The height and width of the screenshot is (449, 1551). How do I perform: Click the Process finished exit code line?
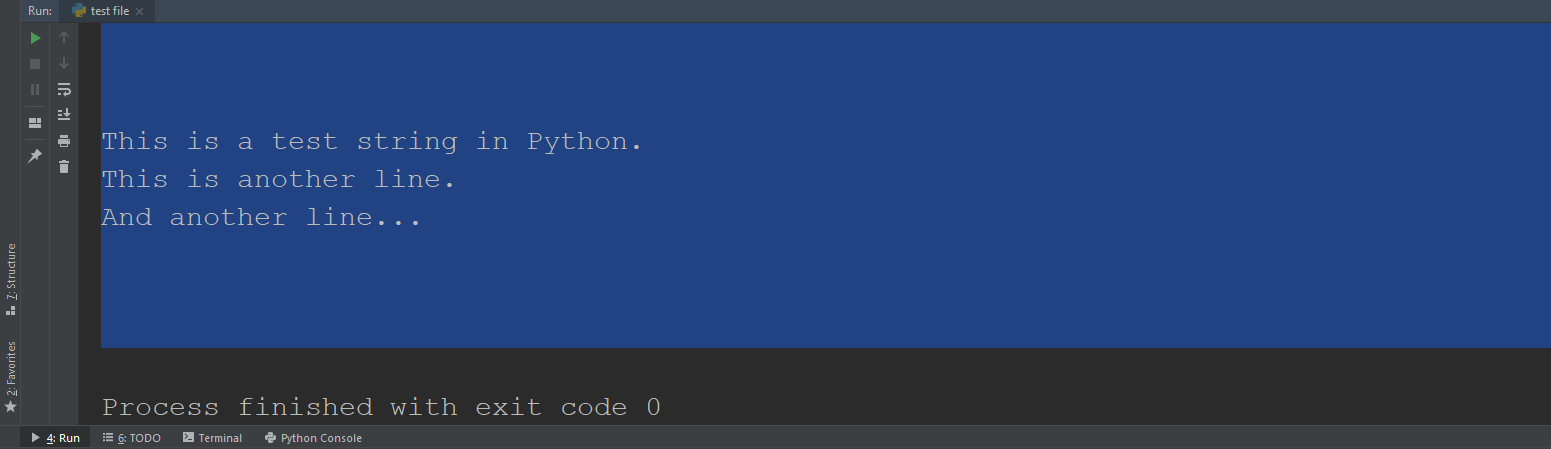point(381,408)
